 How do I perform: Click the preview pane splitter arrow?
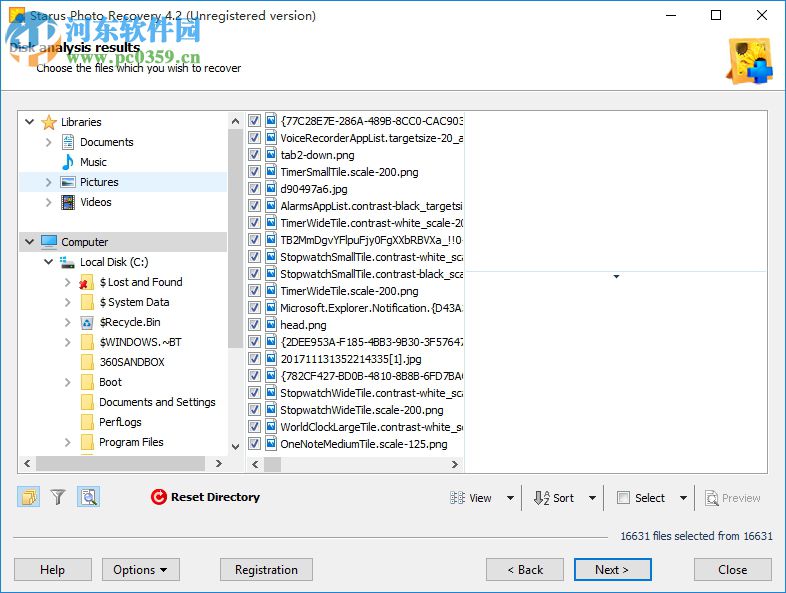(616, 276)
